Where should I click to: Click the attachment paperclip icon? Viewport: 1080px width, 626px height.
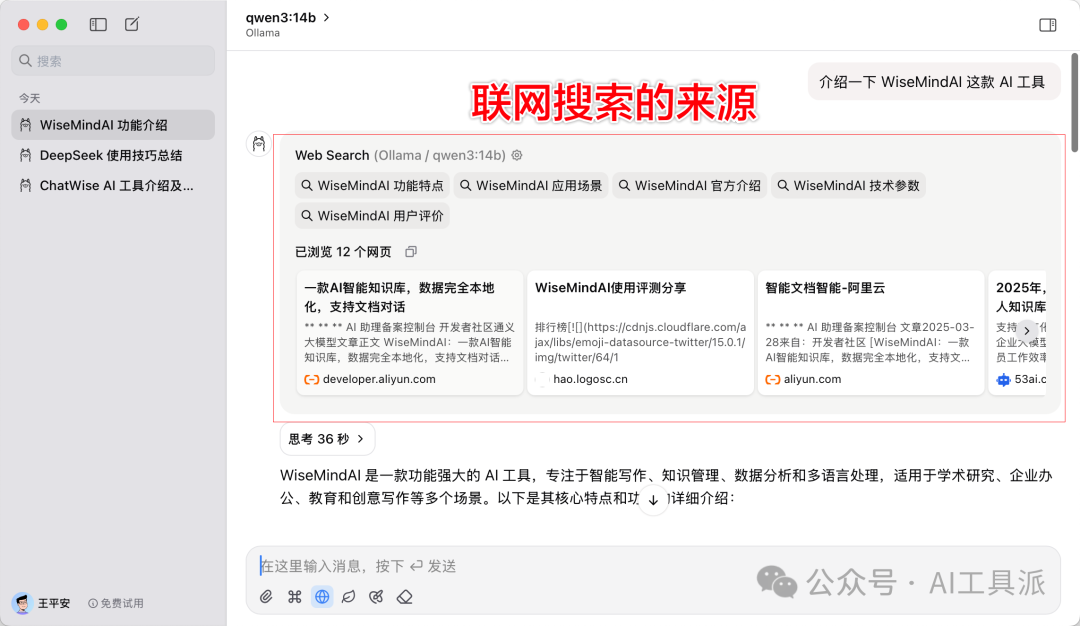coord(266,597)
